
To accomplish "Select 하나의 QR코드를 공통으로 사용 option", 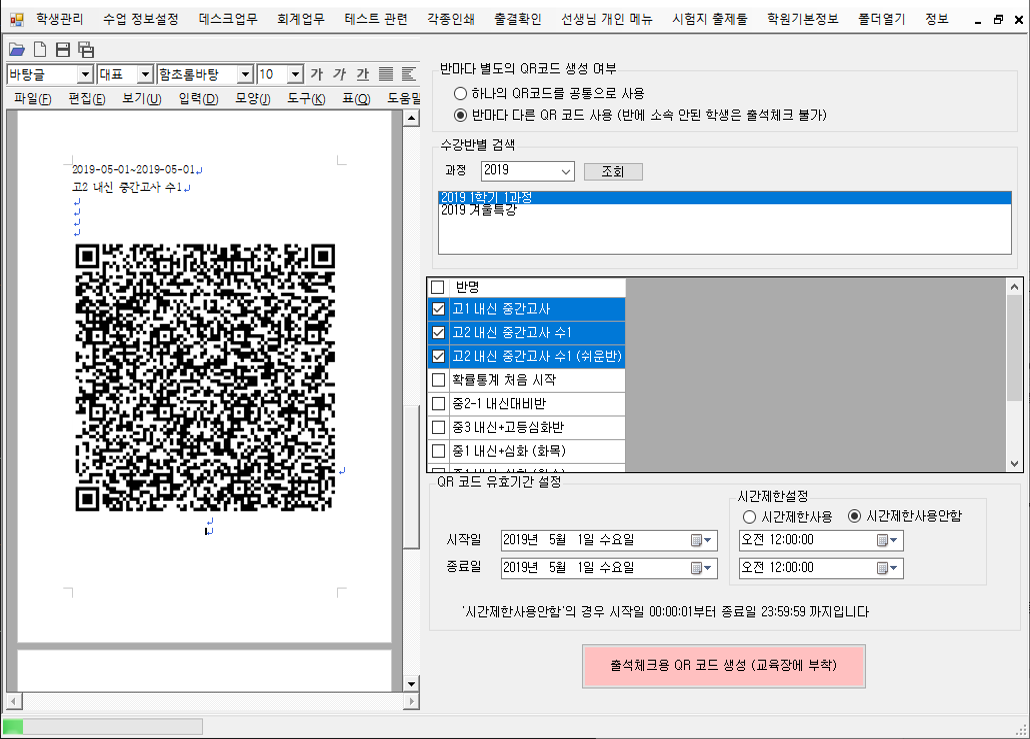I will [x=460, y=93].
